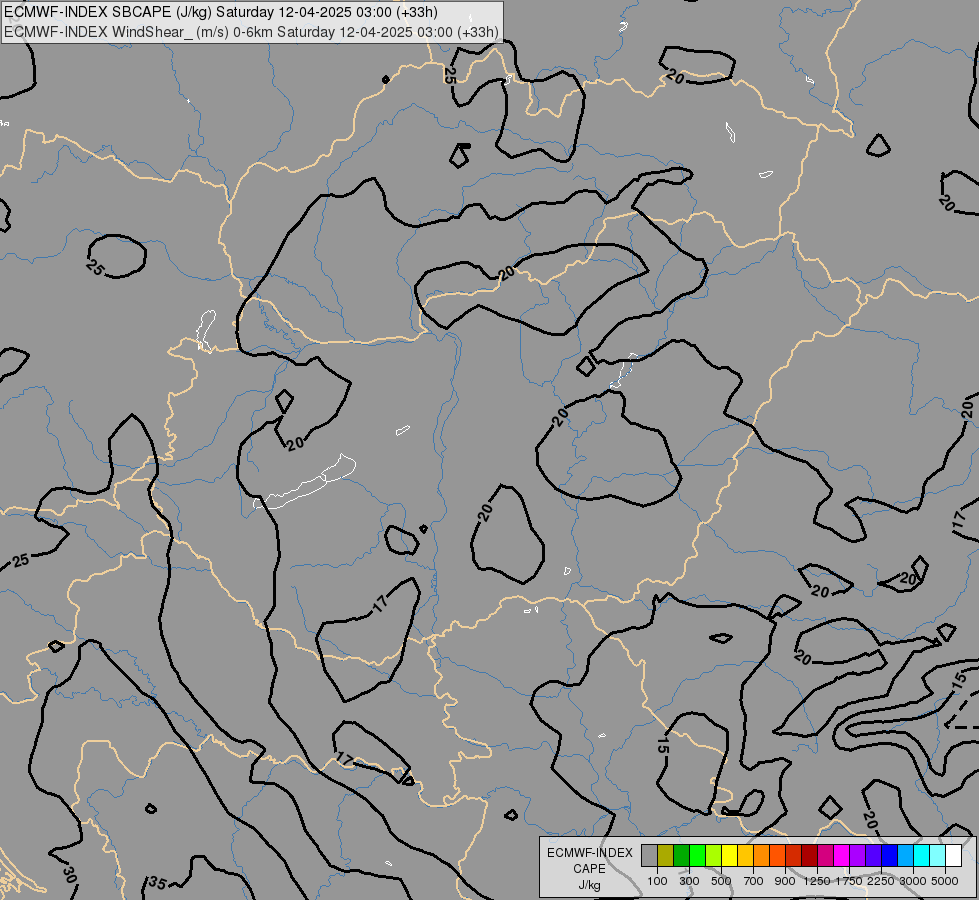Select the legend value 5000
This screenshot has width=979, height=900.
pos(944,881)
